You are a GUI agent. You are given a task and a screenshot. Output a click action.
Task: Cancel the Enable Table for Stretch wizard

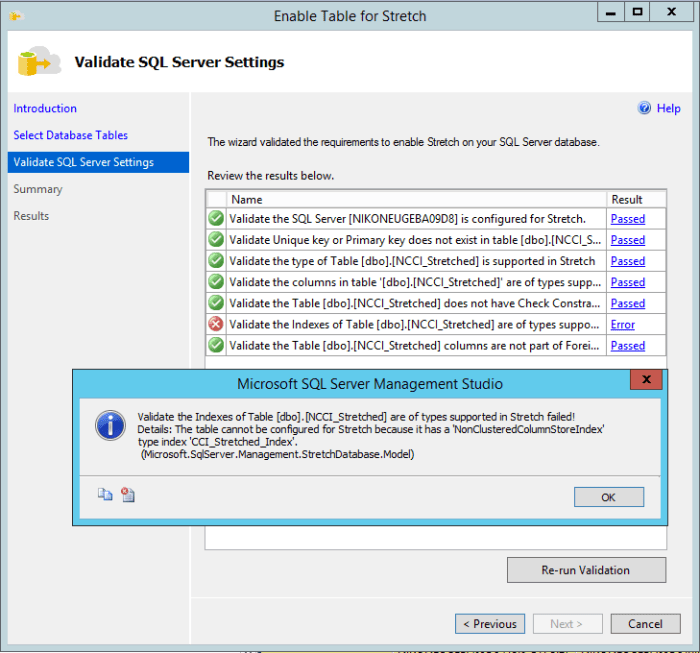tap(646, 624)
